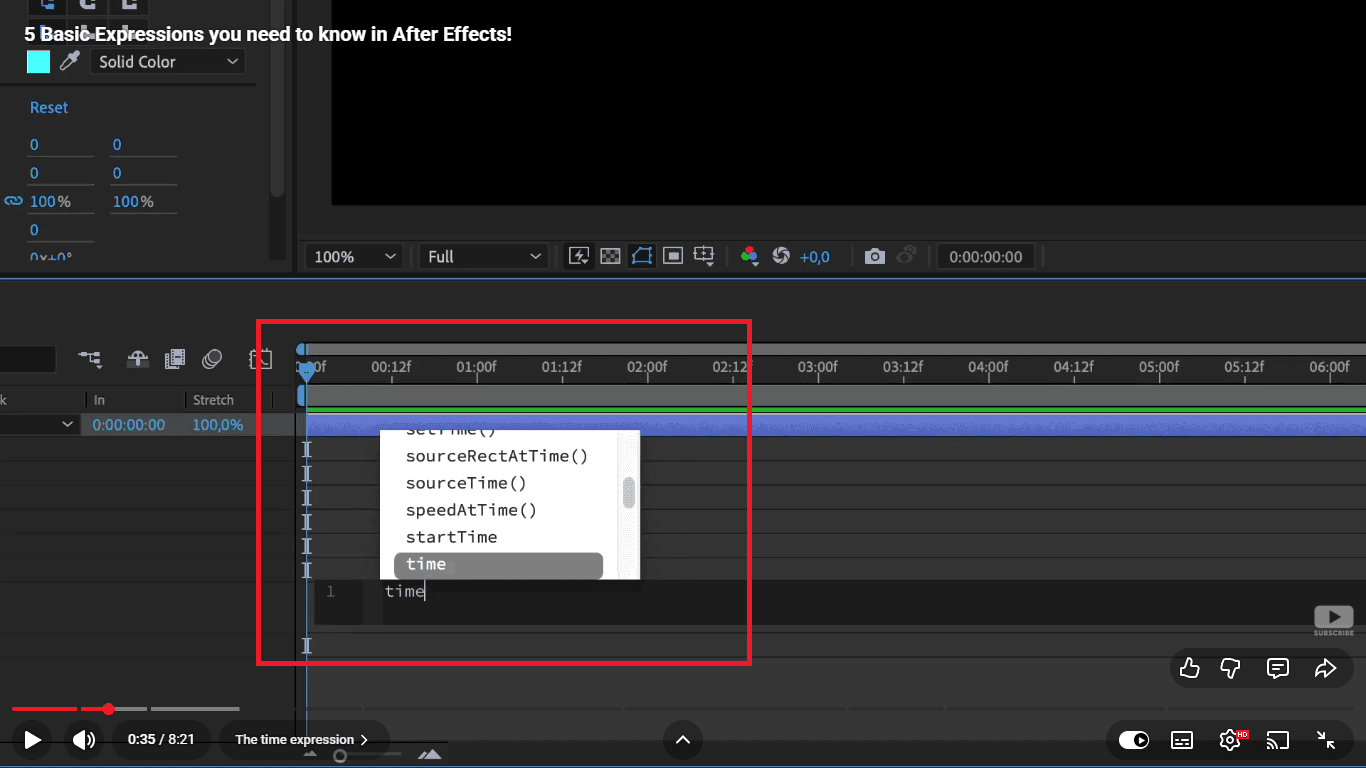Screen dimensions: 1366x768
Task: Select sourceRectAtTime() from autocomplete list
Action: point(497,456)
